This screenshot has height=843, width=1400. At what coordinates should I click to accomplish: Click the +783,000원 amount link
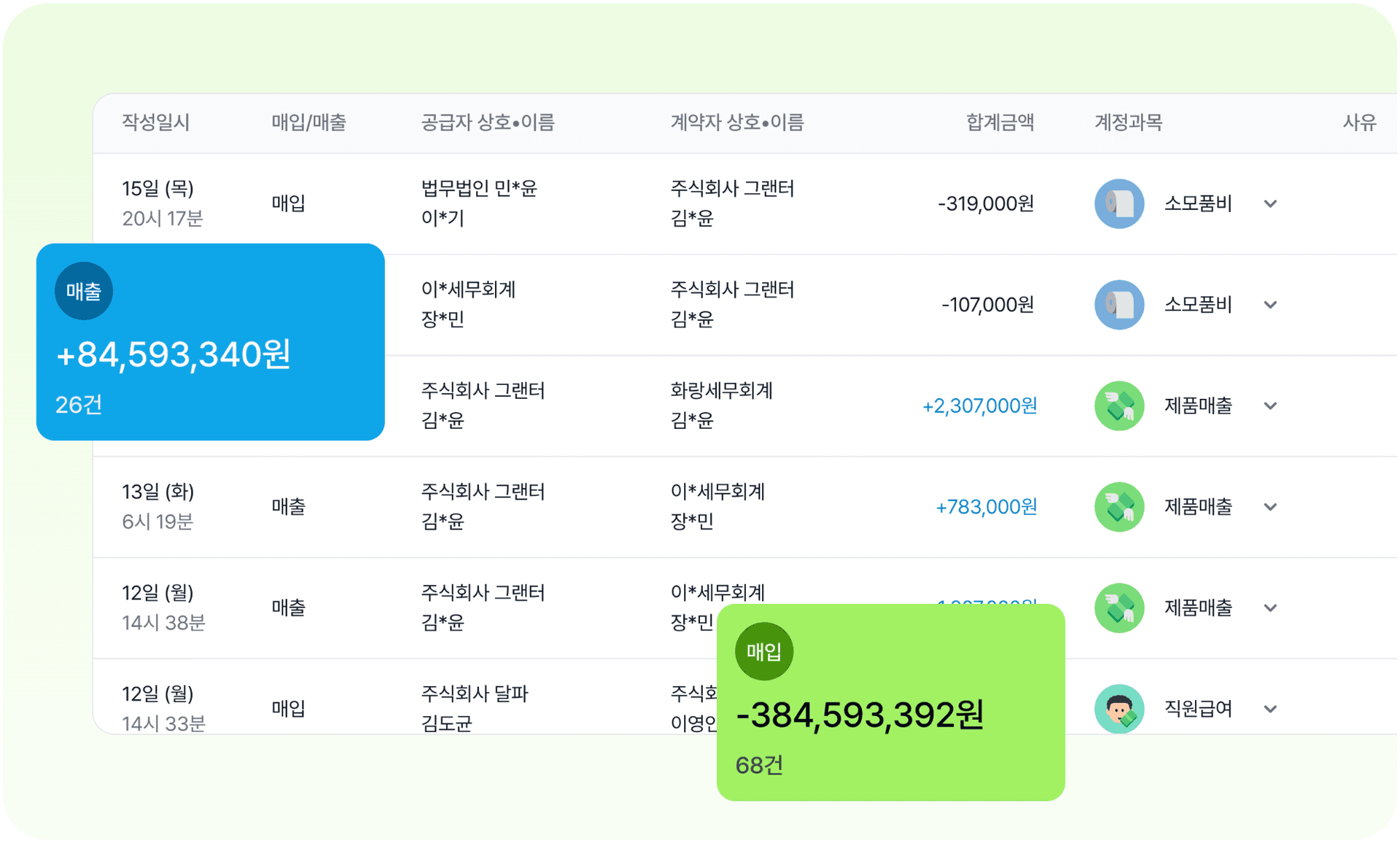(986, 507)
